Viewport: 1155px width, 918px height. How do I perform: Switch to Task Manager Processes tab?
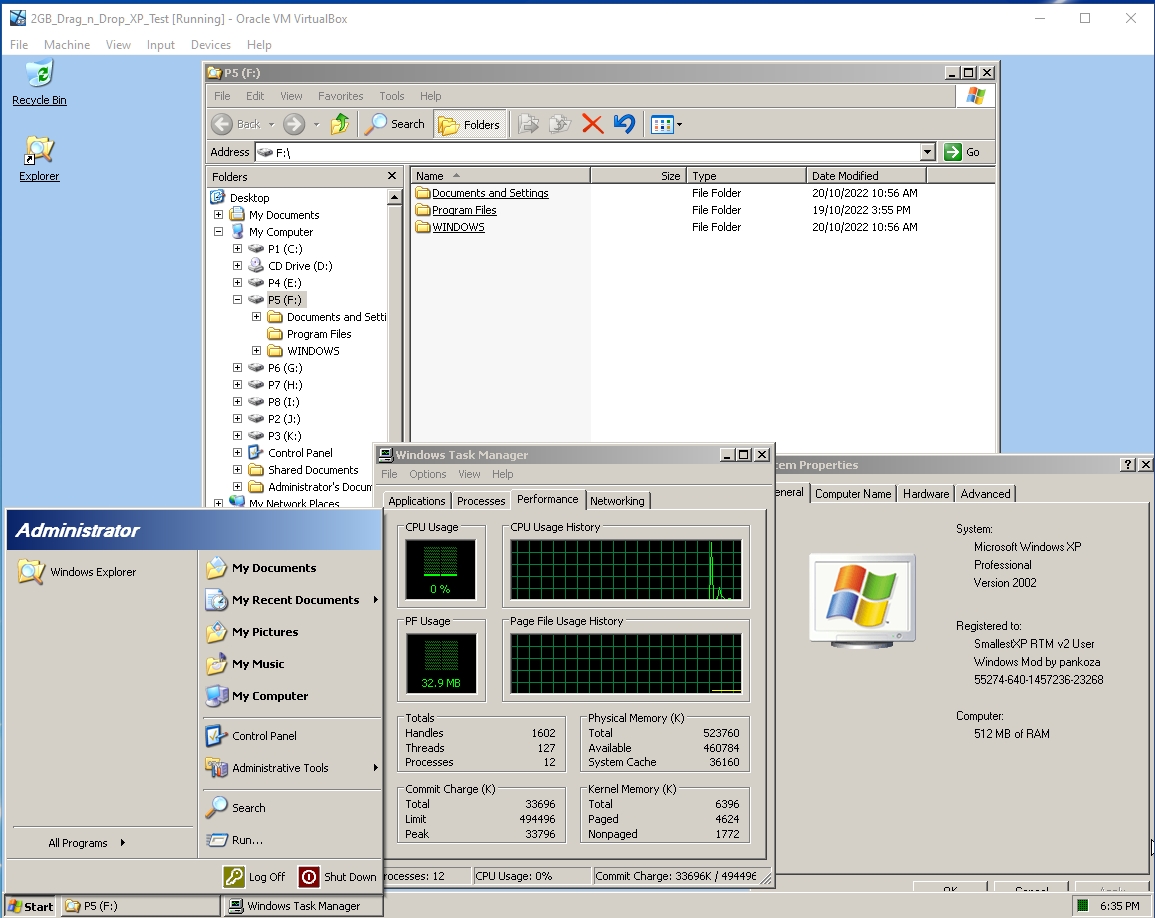pyautogui.click(x=481, y=500)
